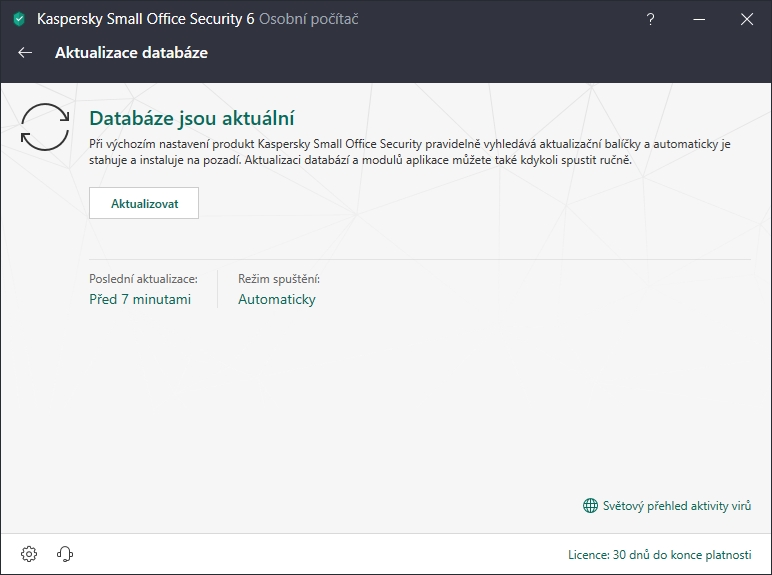772x575 pixels.
Task: Go back using the left arrow
Action: click(x=25, y=53)
